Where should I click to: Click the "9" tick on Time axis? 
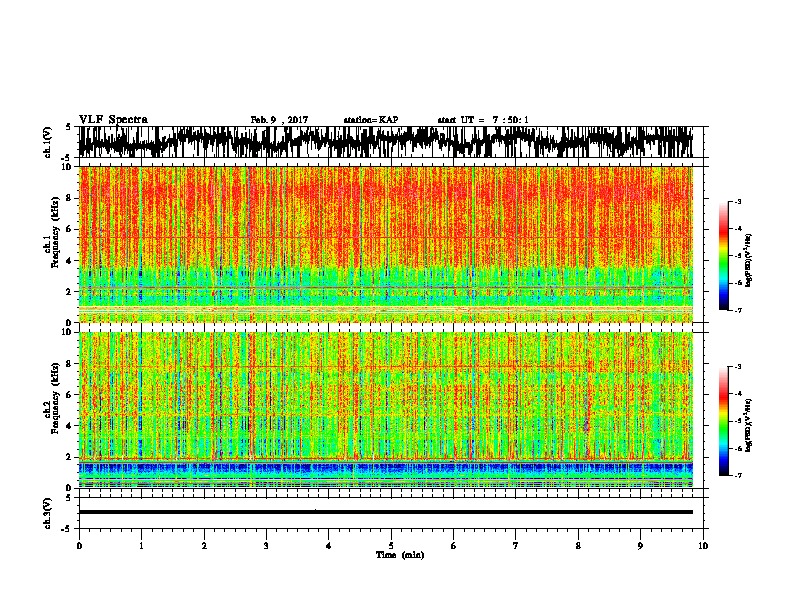click(640, 546)
